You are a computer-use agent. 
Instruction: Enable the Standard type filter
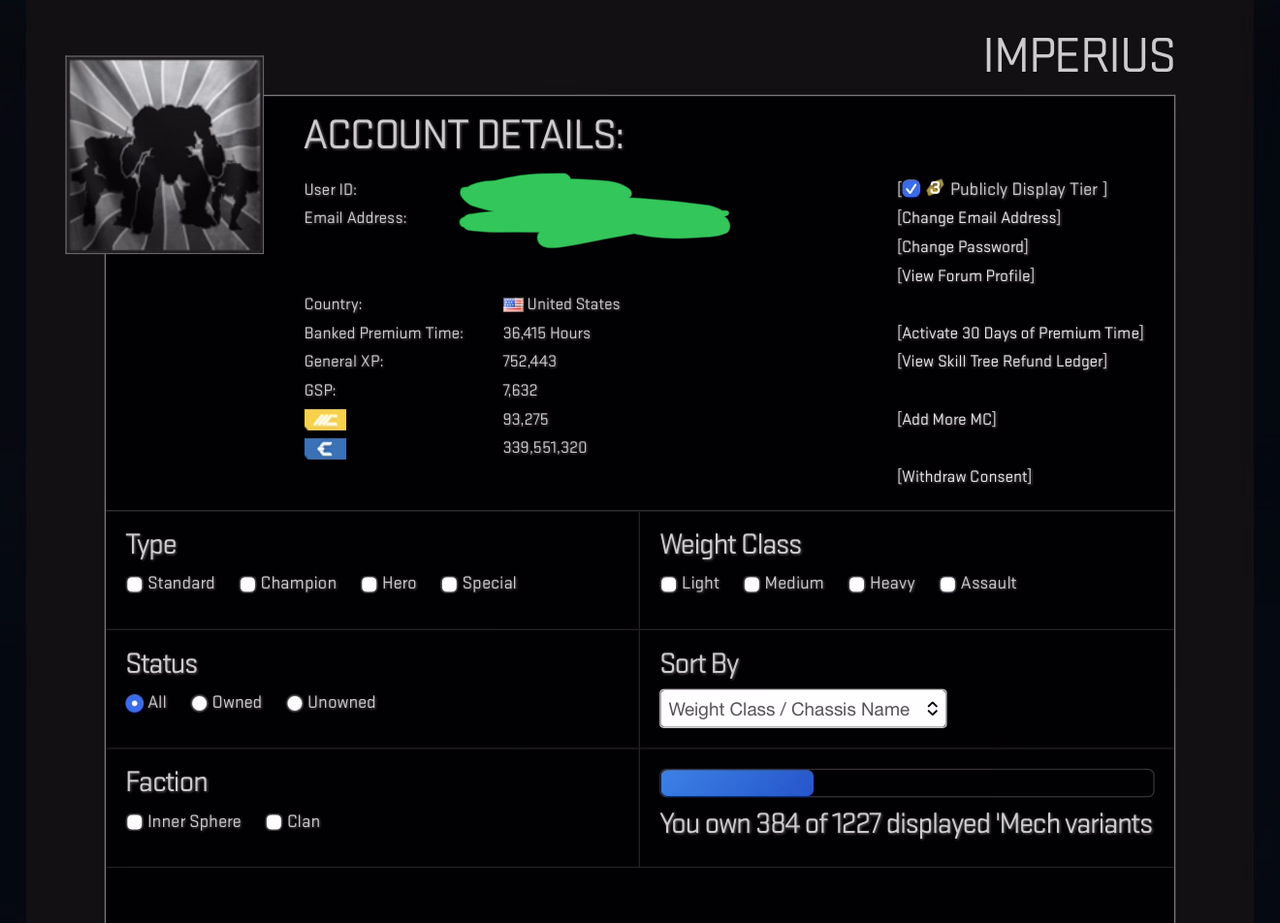coord(134,584)
